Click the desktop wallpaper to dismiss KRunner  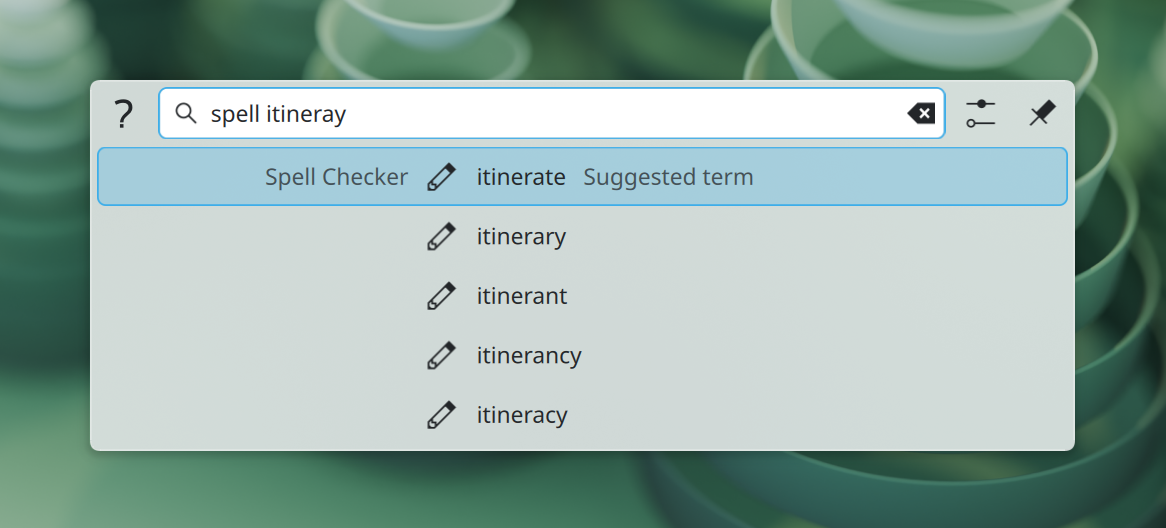pyautogui.click(x=580, y=492)
